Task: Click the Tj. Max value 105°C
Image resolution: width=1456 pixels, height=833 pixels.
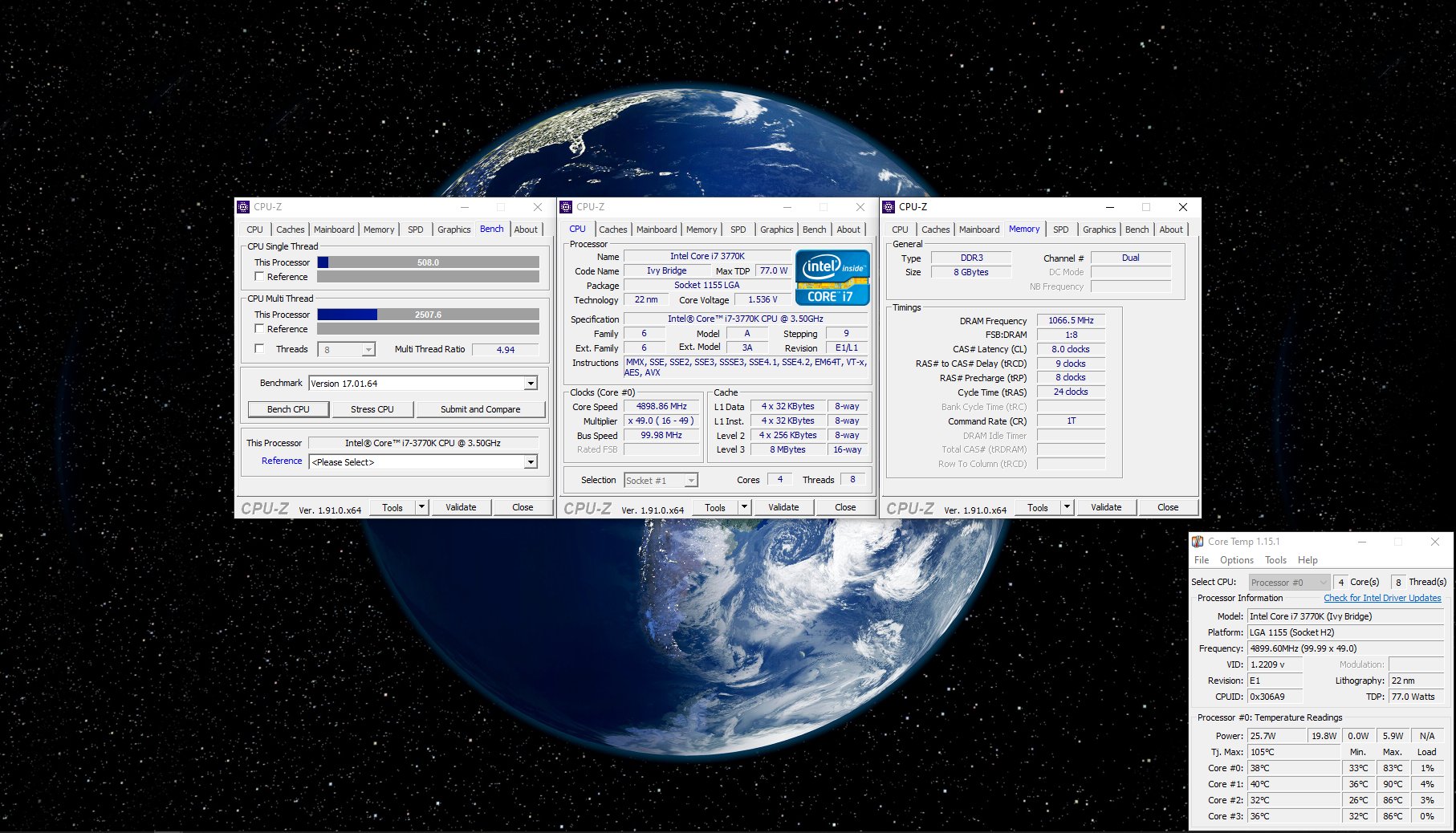Action: [x=1294, y=752]
